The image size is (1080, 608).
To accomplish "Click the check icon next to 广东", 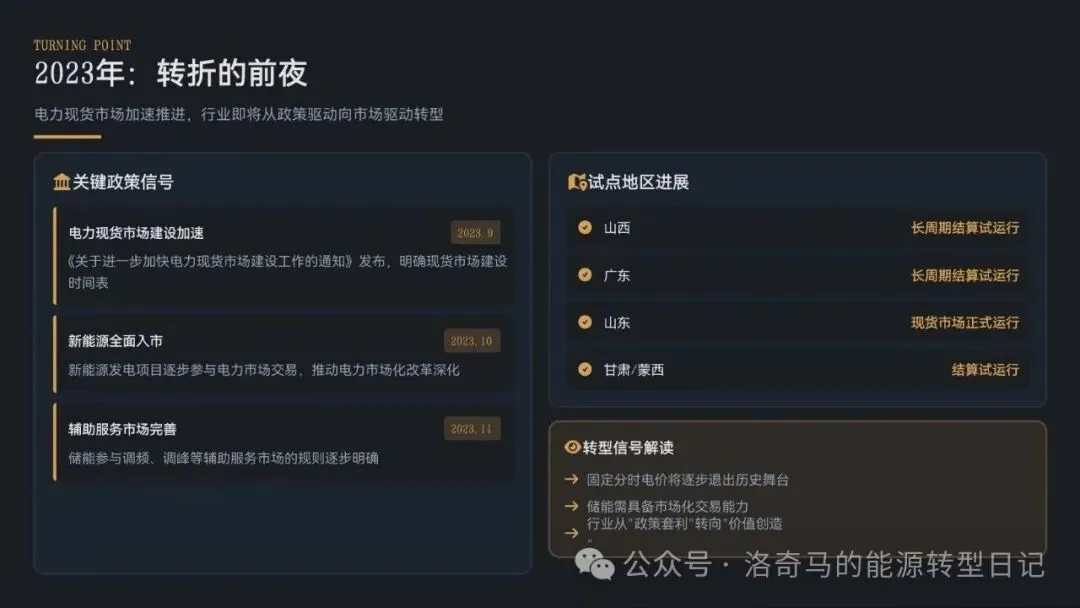I will (585, 275).
